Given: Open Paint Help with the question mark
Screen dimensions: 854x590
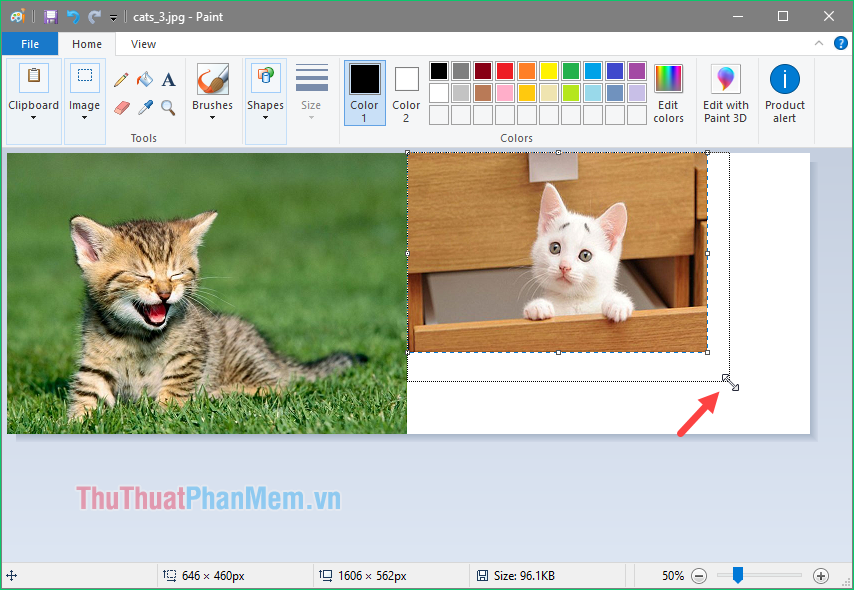Looking at the screenshot, I should tap(841, 43).
